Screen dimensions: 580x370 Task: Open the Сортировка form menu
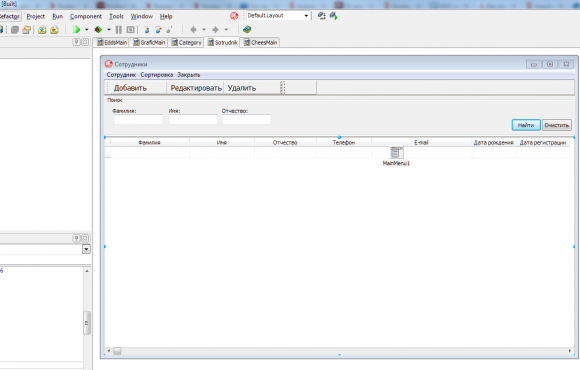[156, 75]
